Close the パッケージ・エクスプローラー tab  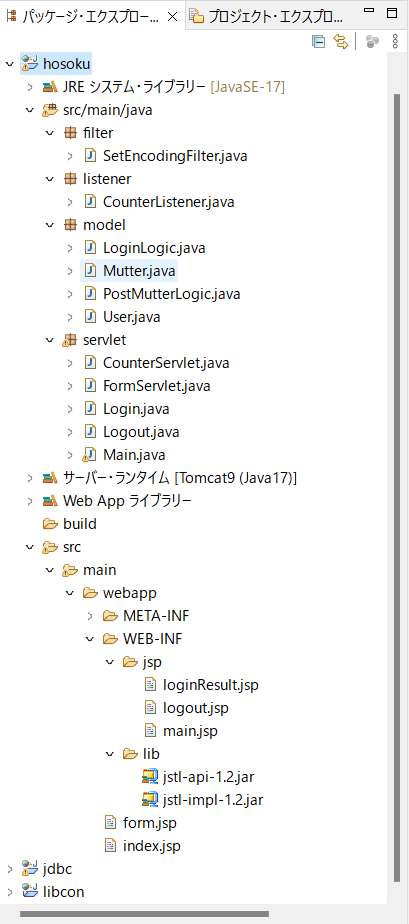[x=173, y=17]
